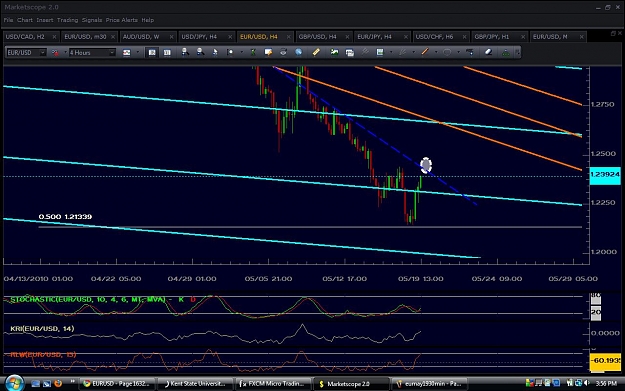625x391 pixels.
Task: Click the cyan 1.23924 current price label
Action: (x=605, y=175)
